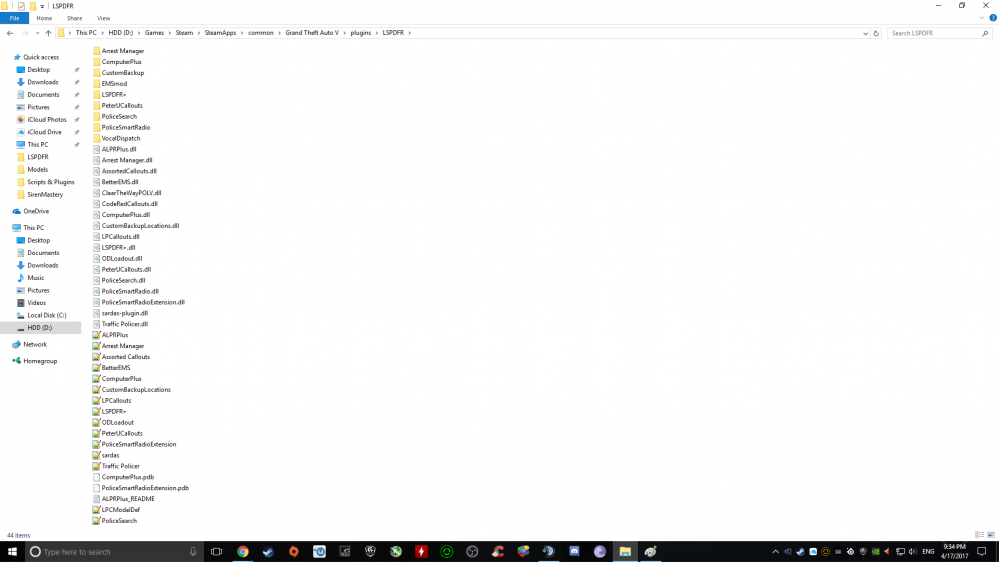Select the ComputerPlus.pdb file

(x=128, y=477)
